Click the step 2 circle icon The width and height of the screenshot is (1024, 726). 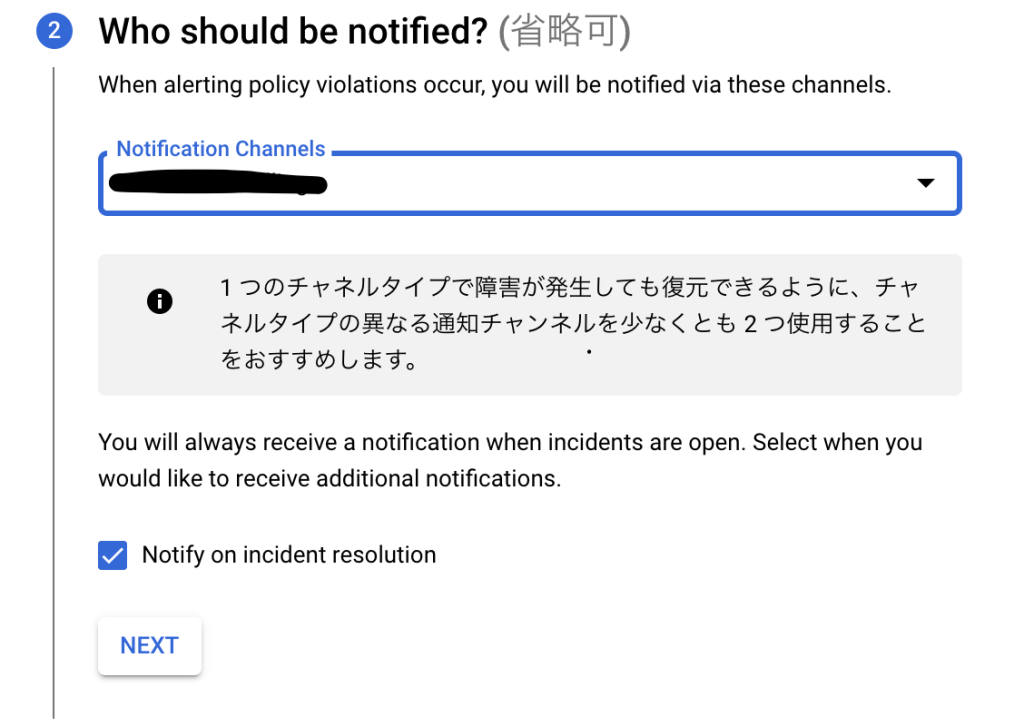pos(54,31)
